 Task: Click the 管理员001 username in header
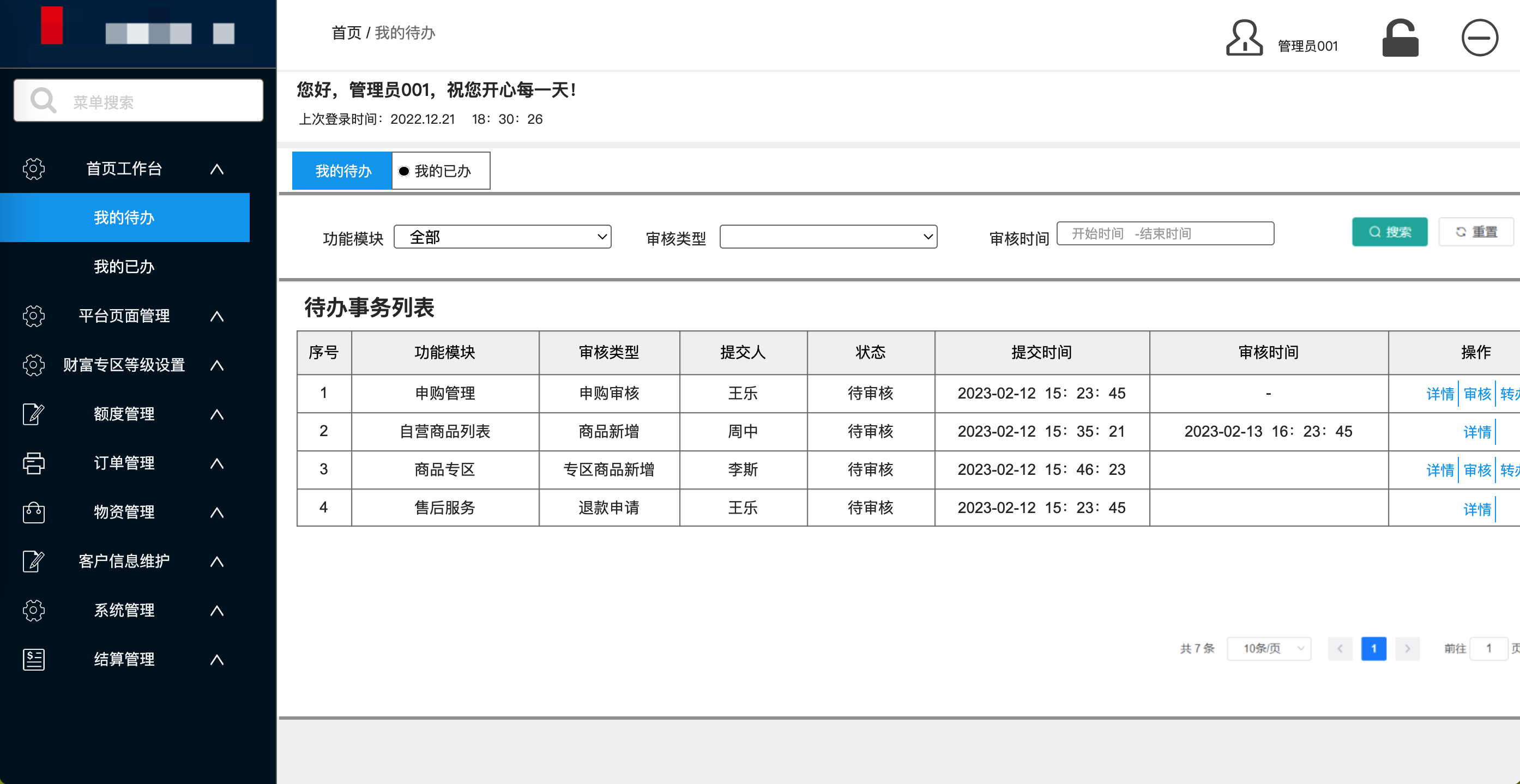click(x=1307, y=46)
